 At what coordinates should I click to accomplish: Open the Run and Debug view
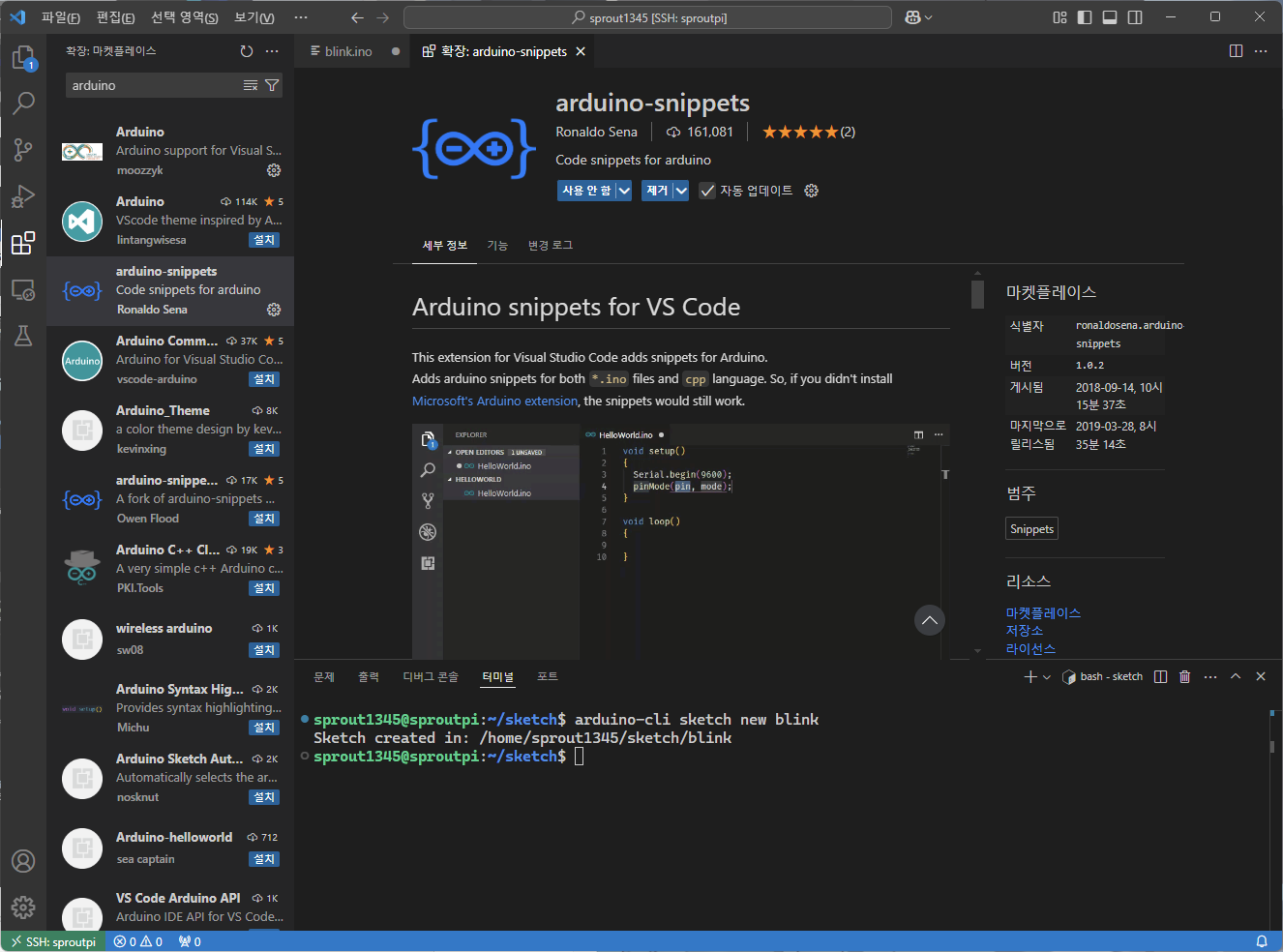(x=23, y=196)
